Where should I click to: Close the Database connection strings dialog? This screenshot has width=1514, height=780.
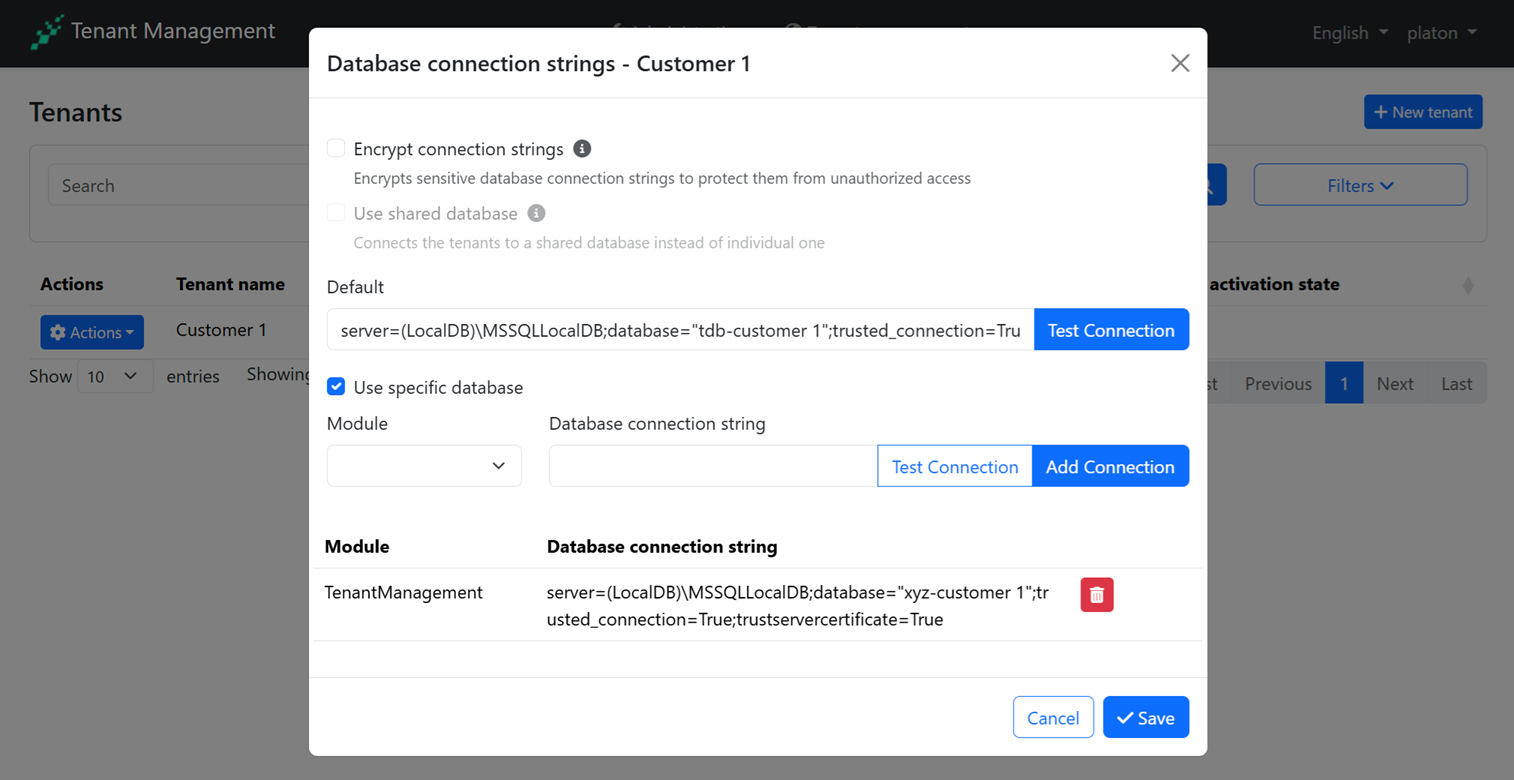pyautogui.click(x=1180, y=64)
